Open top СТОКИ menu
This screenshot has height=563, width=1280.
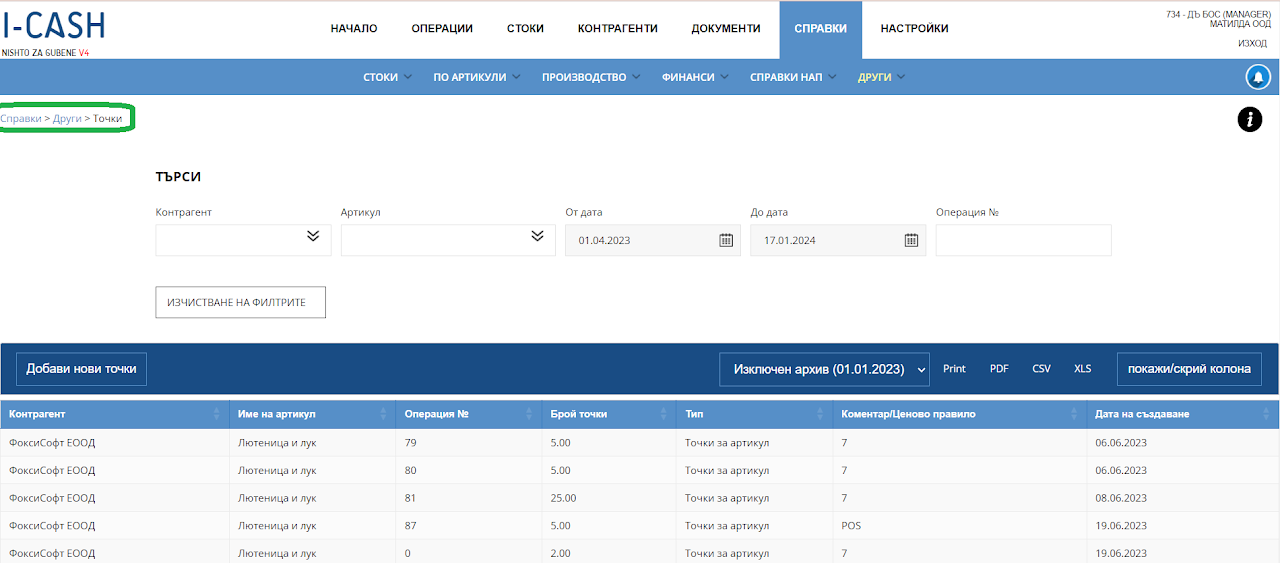[525, 29]
